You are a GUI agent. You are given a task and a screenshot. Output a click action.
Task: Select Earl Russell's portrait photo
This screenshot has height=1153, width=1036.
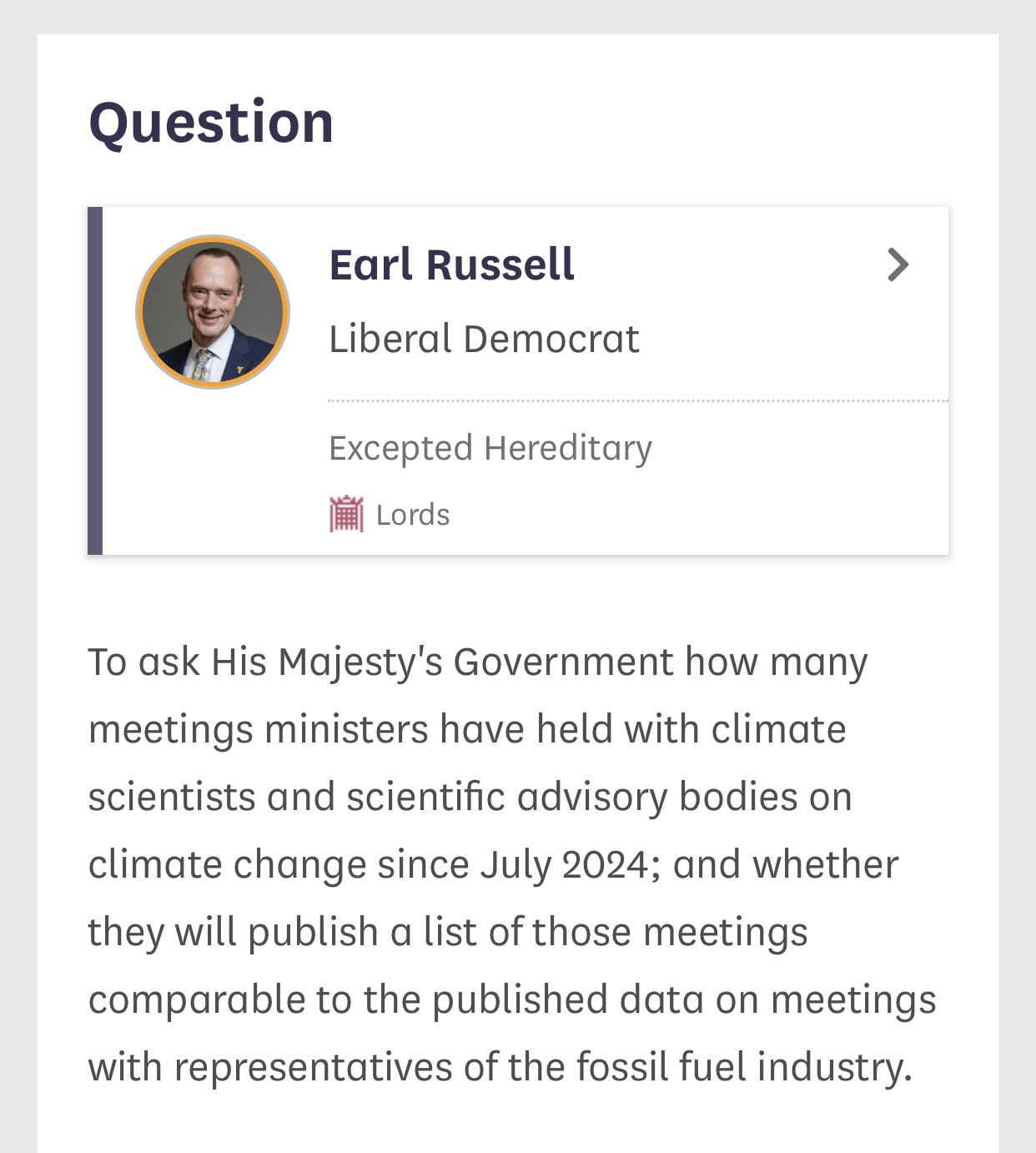click(x=213, y=312)
